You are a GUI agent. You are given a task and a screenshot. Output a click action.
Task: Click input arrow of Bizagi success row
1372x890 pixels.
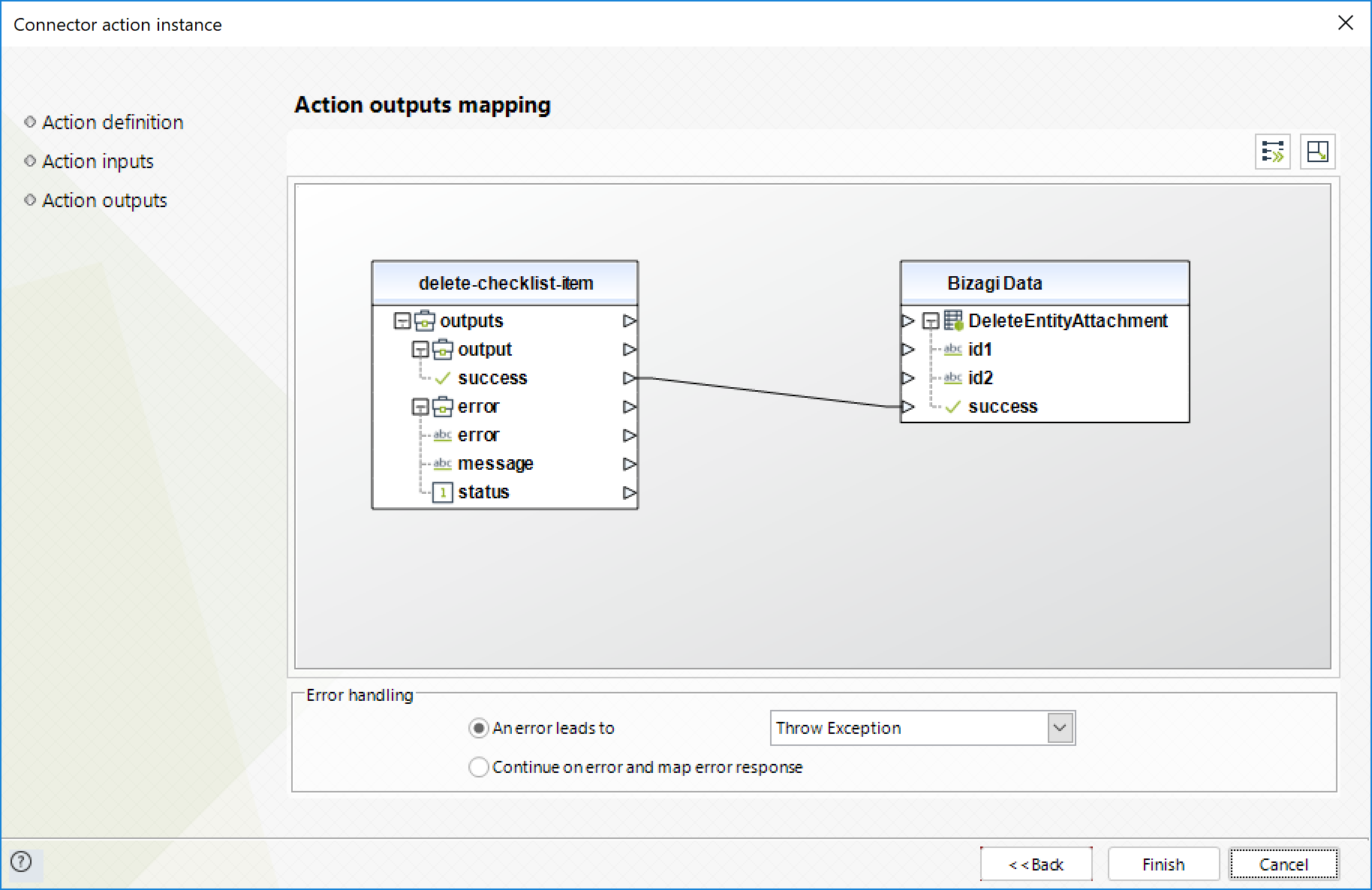908,406
